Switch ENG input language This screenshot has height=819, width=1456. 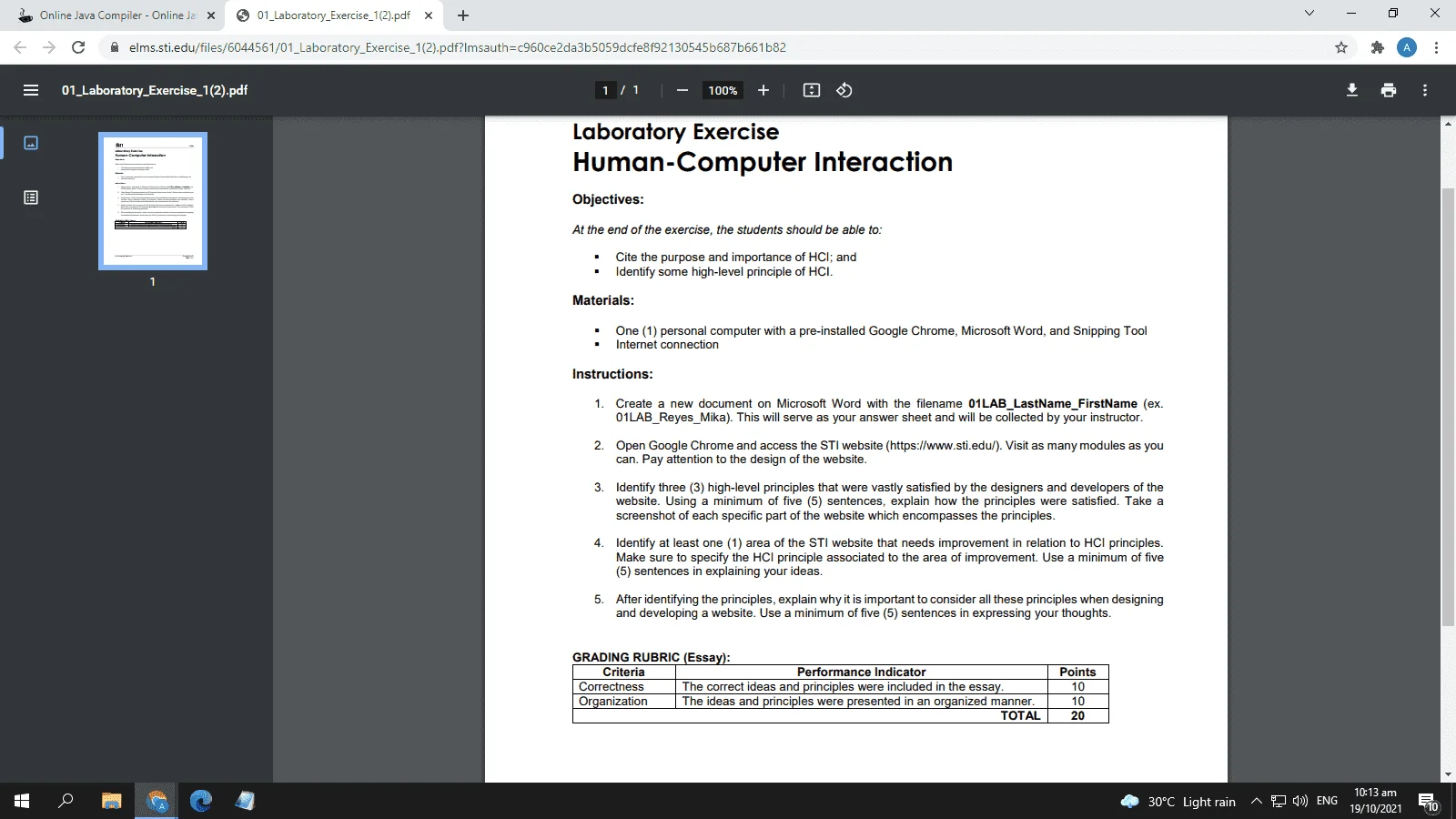pos(1327,801)
